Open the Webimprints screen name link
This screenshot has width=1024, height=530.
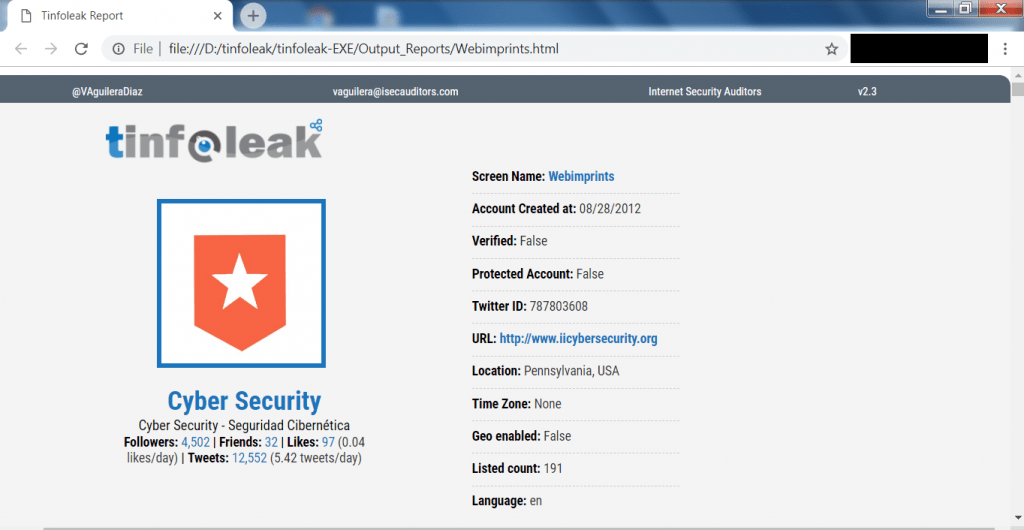(x=581, y=176)
